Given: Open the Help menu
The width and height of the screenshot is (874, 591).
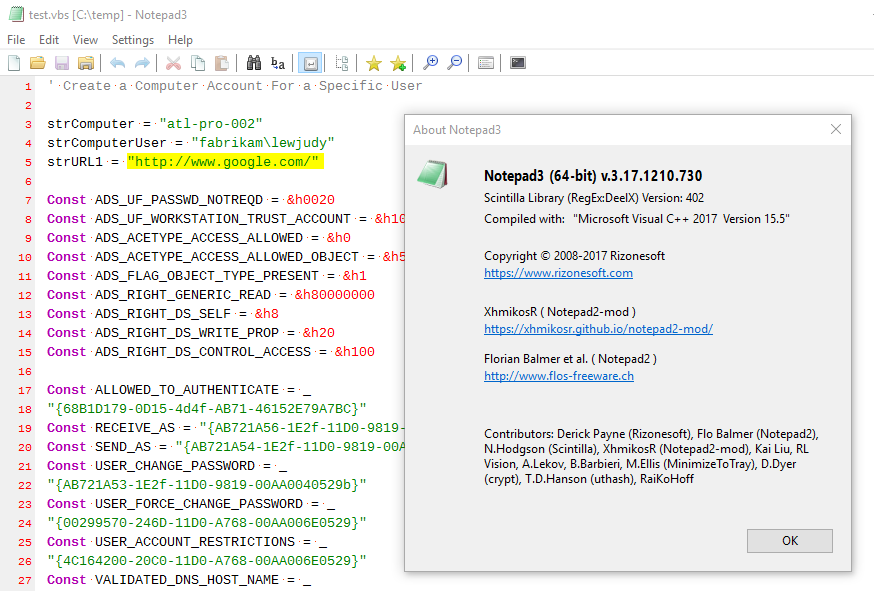Looking at the screenshot, I should (x=183, y=39).
